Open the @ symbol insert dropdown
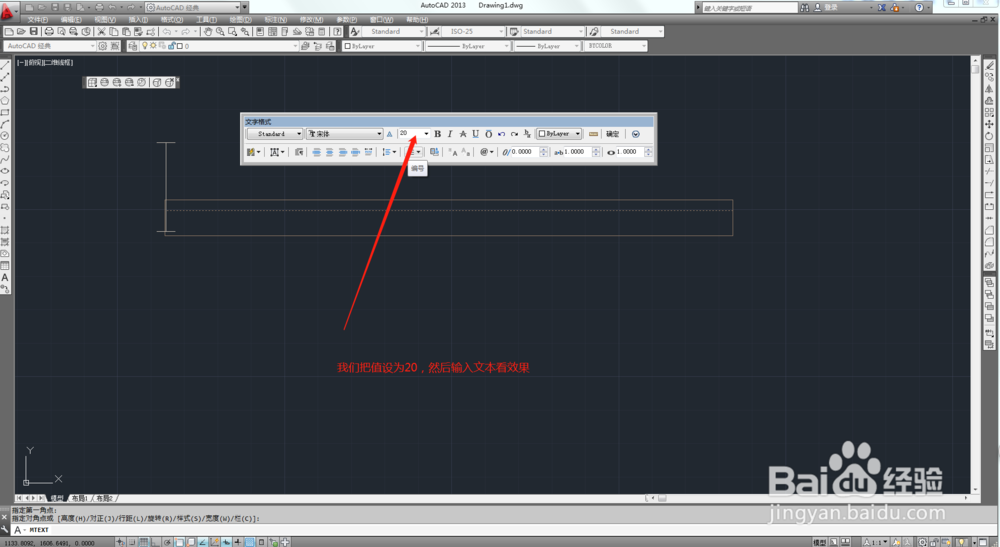Viewport: 1000px width, 547px height. tap(487, 152)
